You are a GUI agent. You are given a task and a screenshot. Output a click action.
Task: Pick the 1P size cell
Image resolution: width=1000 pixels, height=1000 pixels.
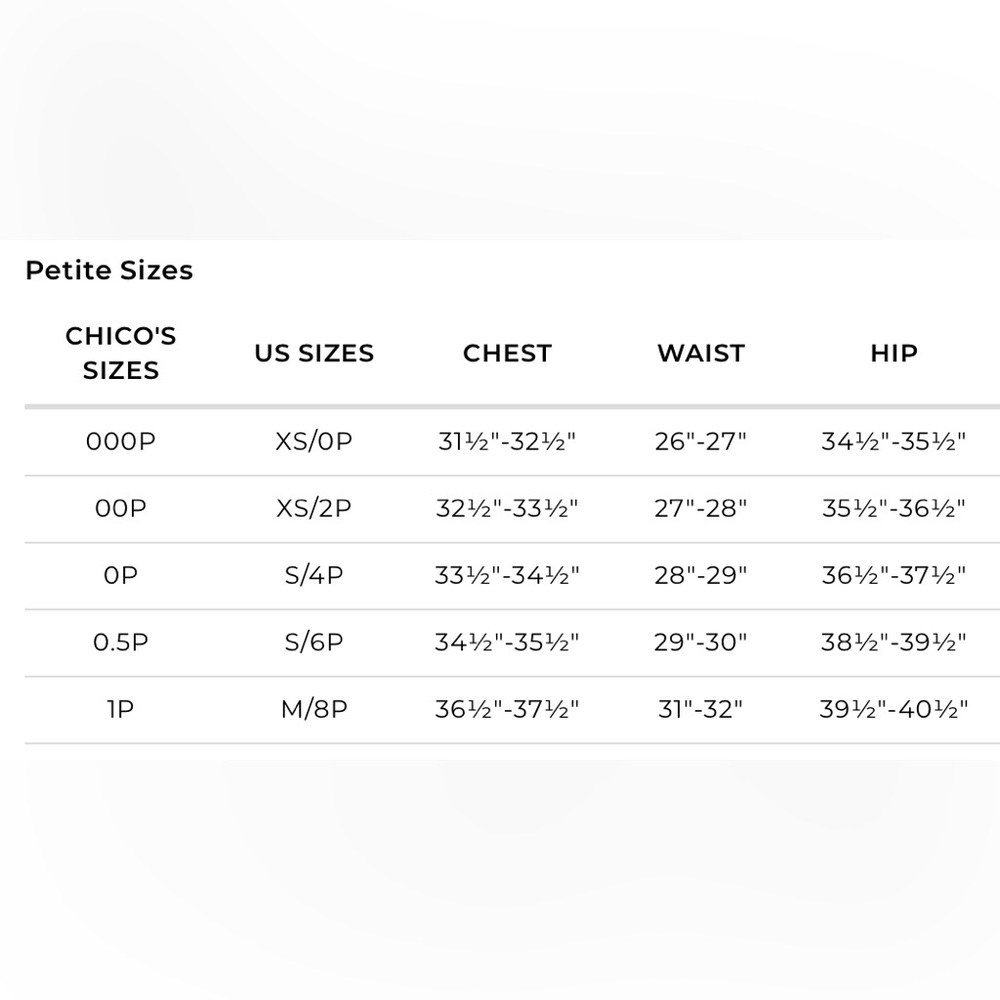point(121,709)
